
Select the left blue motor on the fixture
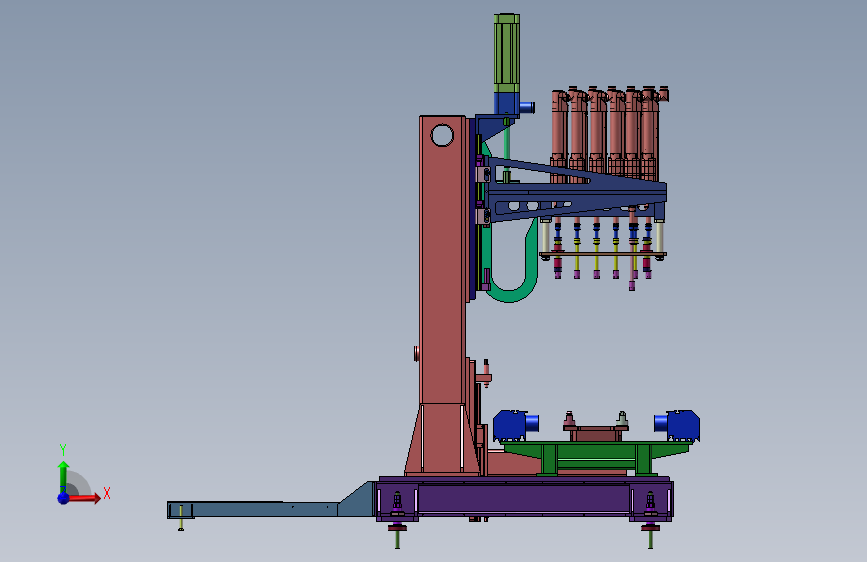pyautogui.click(x=515, y=425)
